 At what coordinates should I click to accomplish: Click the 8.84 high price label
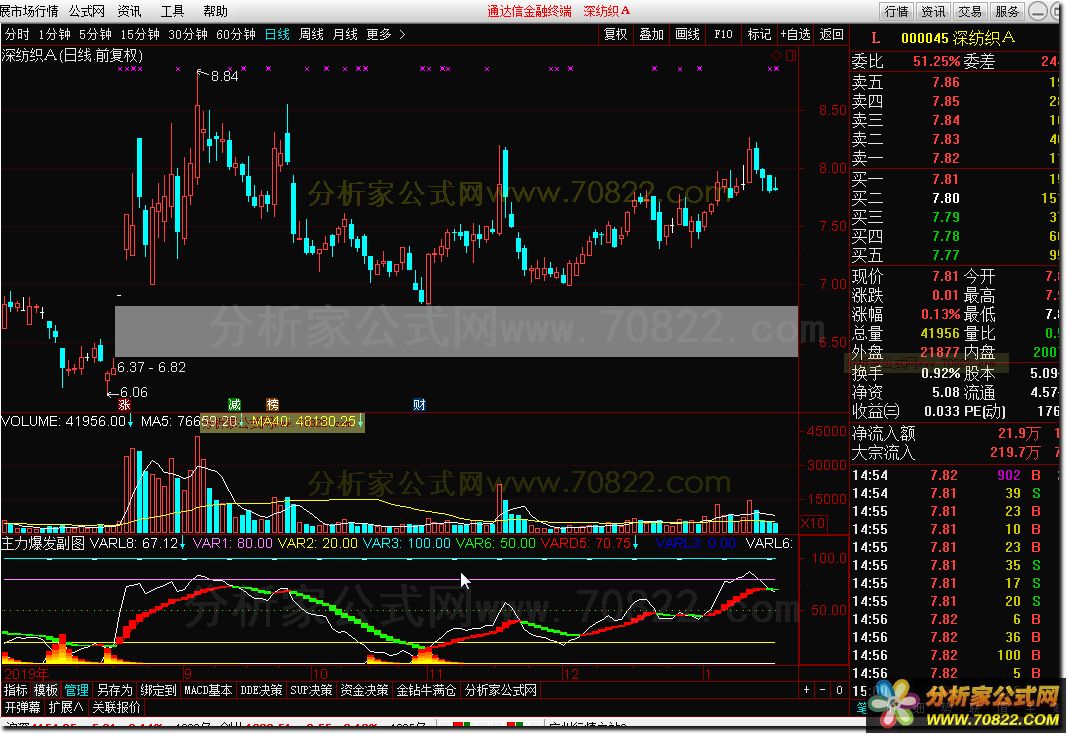pyautogui.click(x=225, y=76)
